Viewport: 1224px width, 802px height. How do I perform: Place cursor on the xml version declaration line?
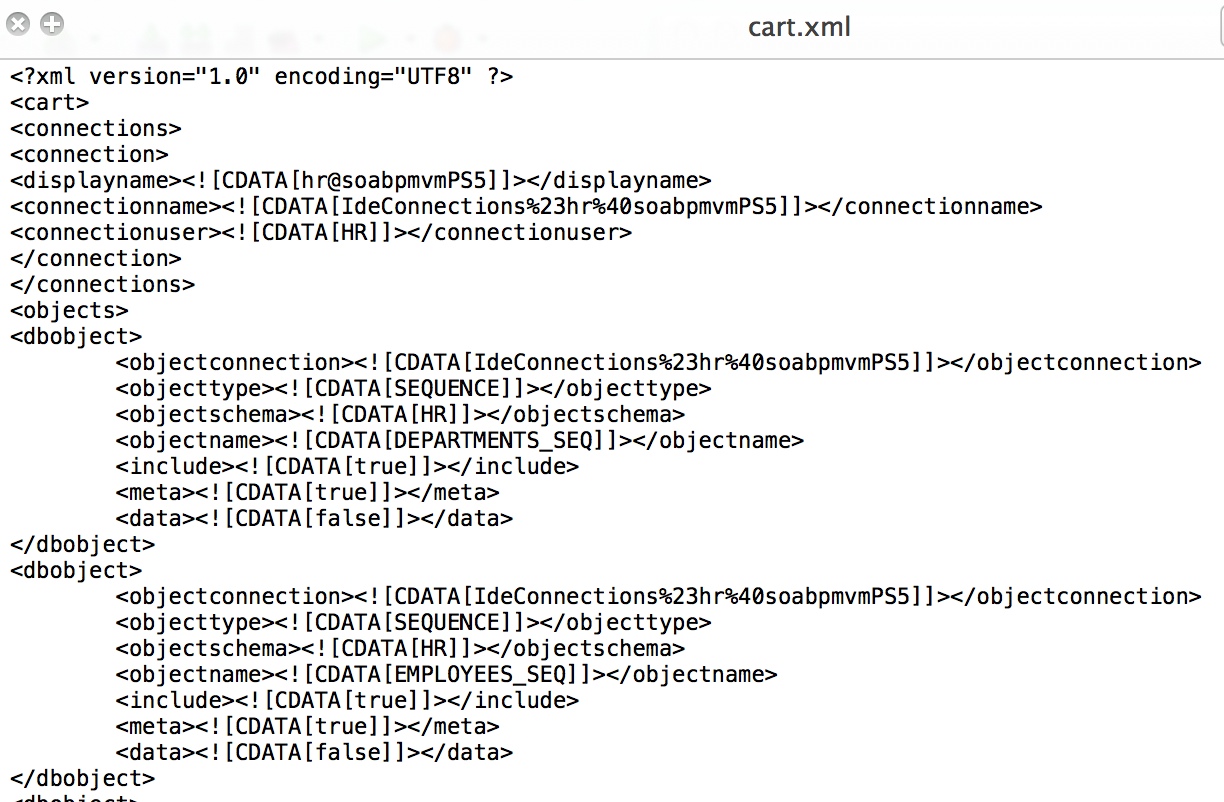click(x=262, y=76)
